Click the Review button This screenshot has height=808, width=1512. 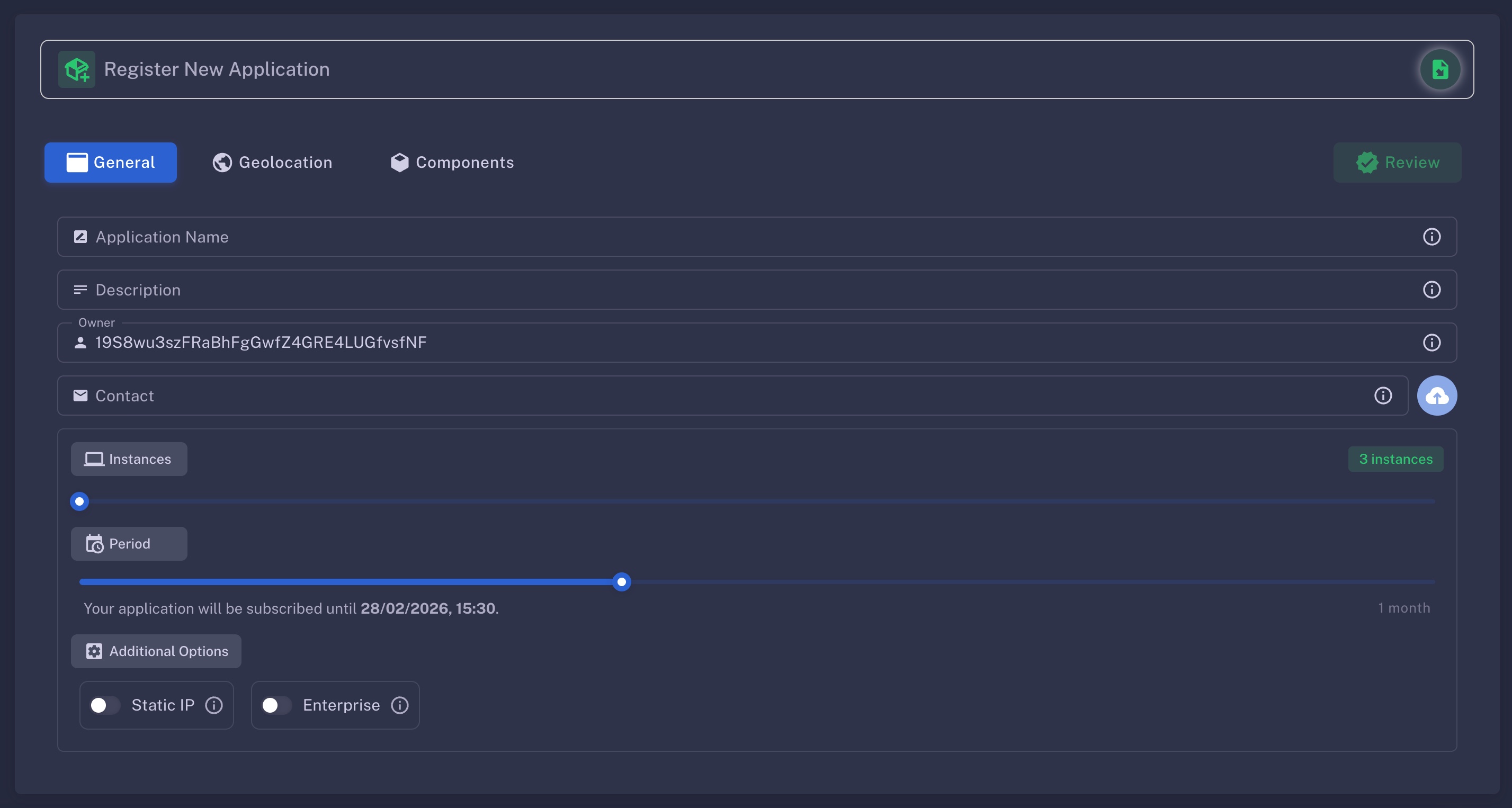pyautogui.click(x=1397, y=163)
